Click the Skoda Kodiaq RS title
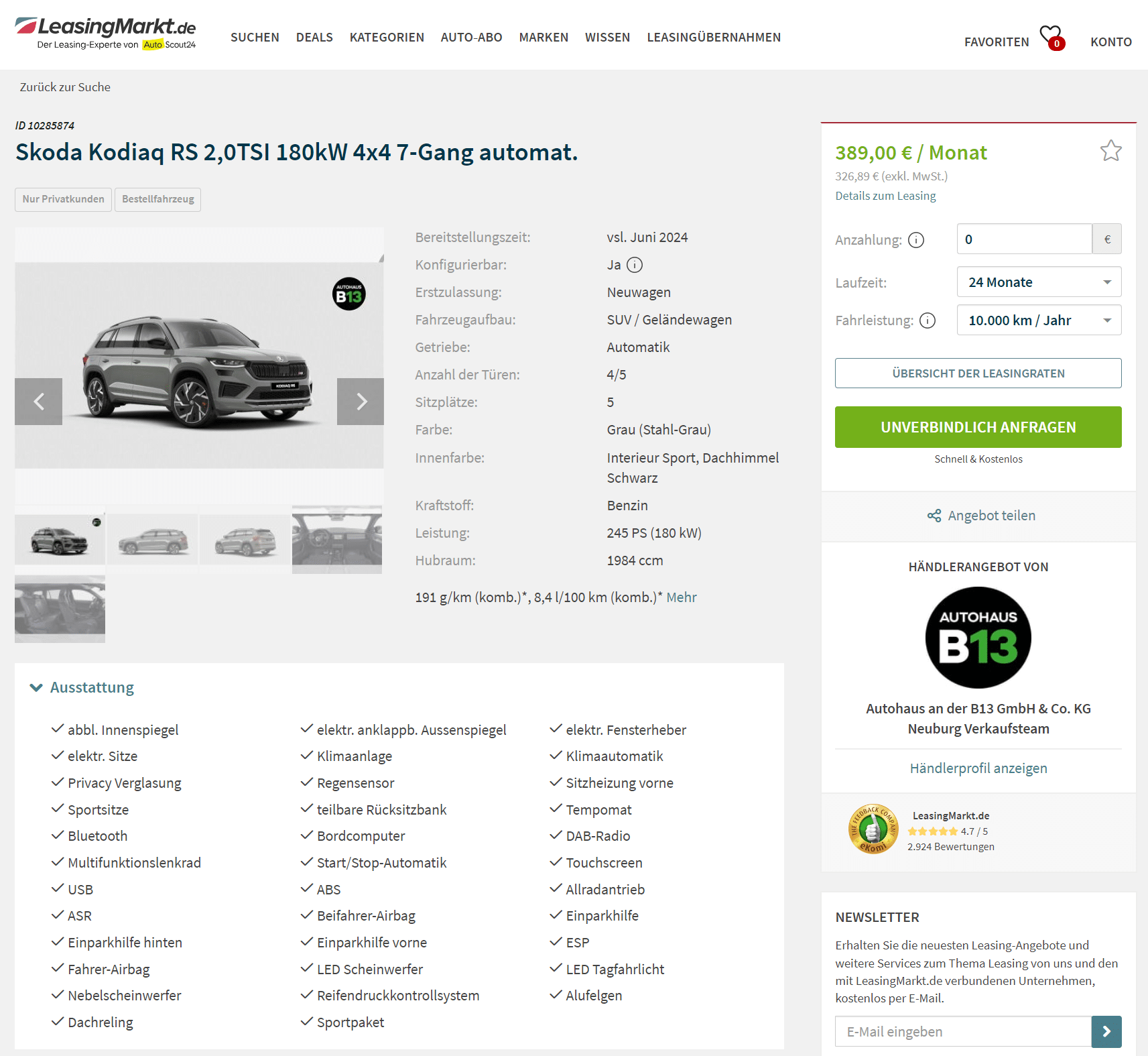 (296, 152)
